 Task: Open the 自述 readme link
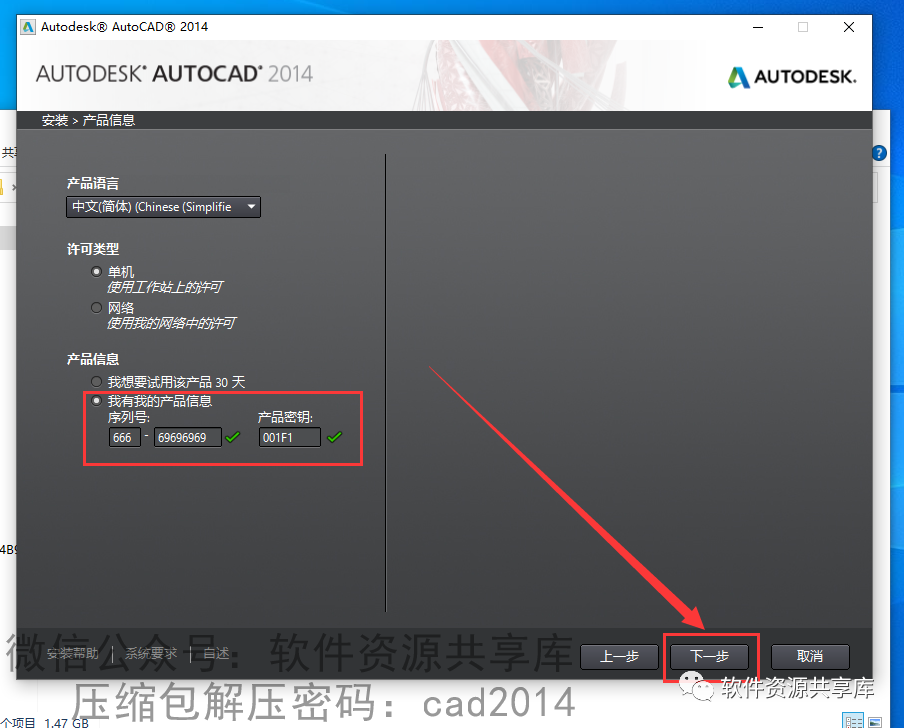[x=216, y=654]
